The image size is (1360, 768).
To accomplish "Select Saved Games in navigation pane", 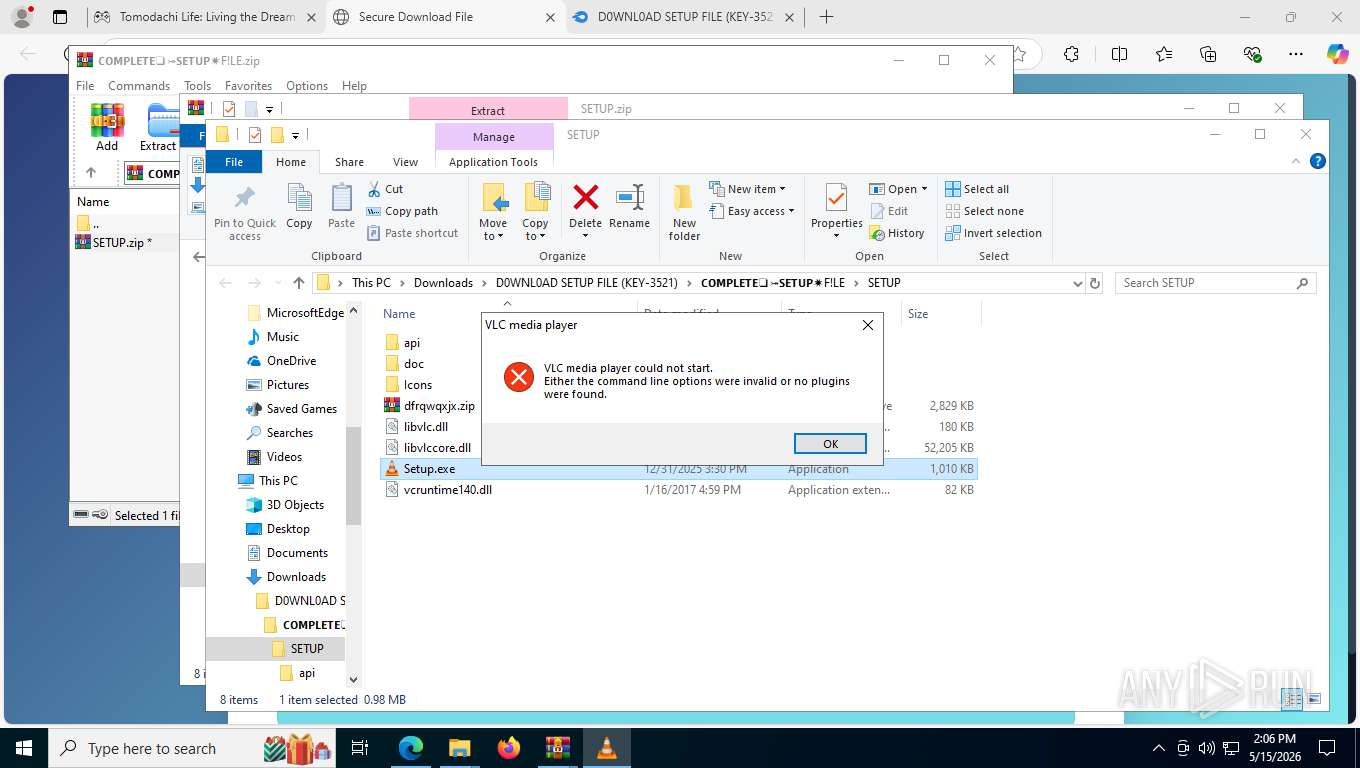I will (x=301, y=409).
